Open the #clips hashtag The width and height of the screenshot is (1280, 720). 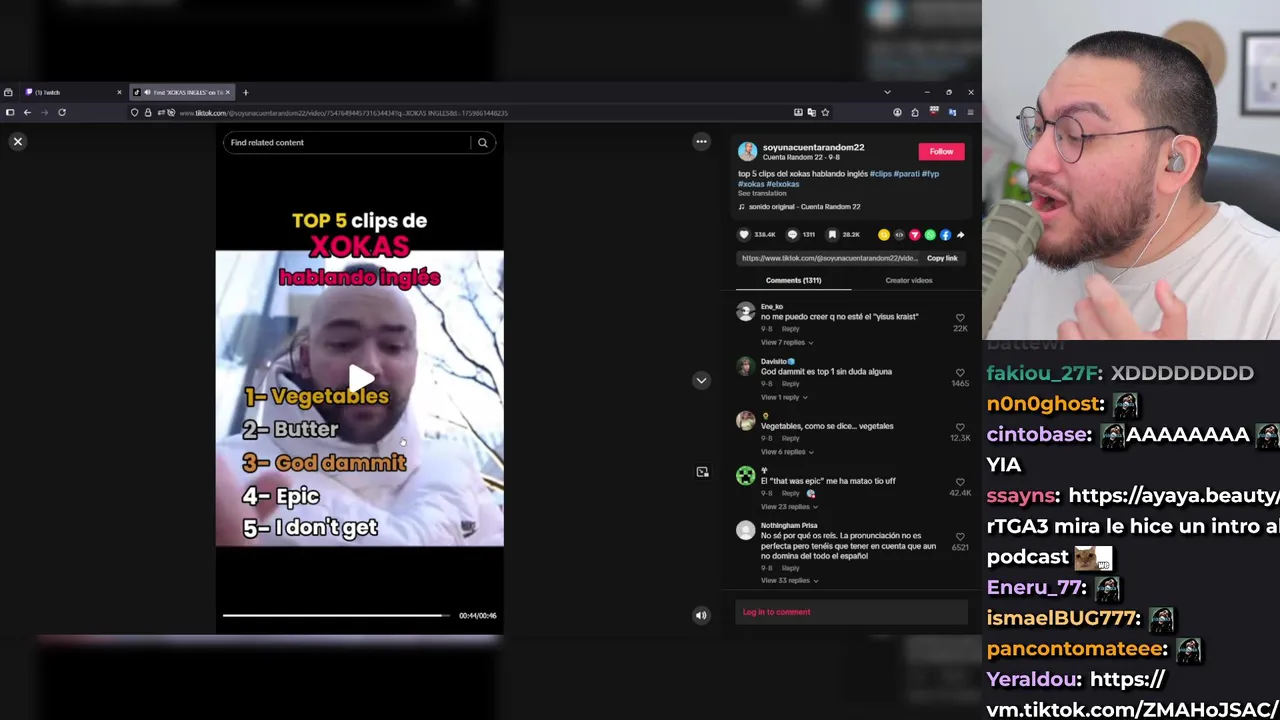point(880,174)
